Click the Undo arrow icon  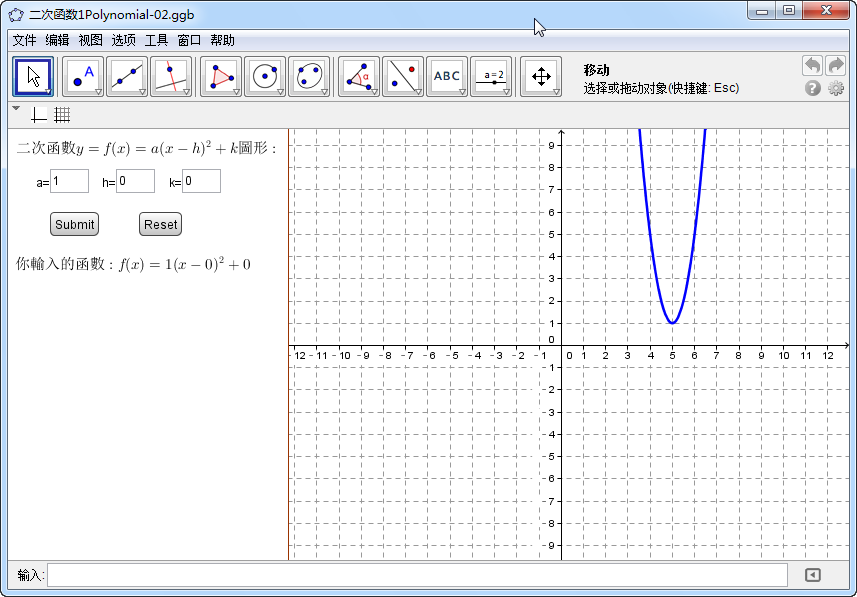point(812,66)
